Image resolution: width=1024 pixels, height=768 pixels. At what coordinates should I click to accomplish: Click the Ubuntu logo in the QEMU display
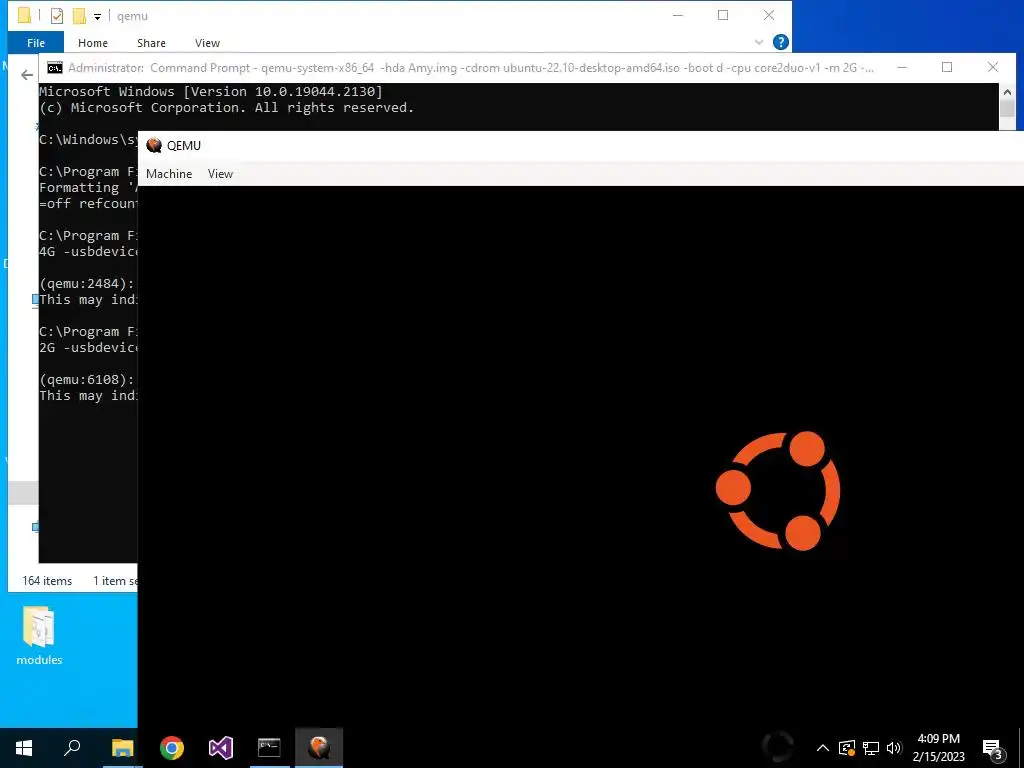tap(778, 490)
